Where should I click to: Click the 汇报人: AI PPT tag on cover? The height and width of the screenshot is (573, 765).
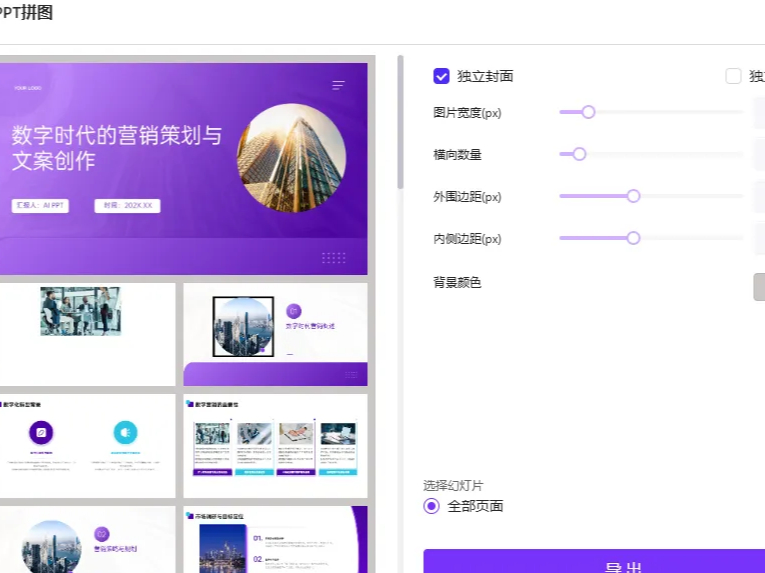coord(40,205)
